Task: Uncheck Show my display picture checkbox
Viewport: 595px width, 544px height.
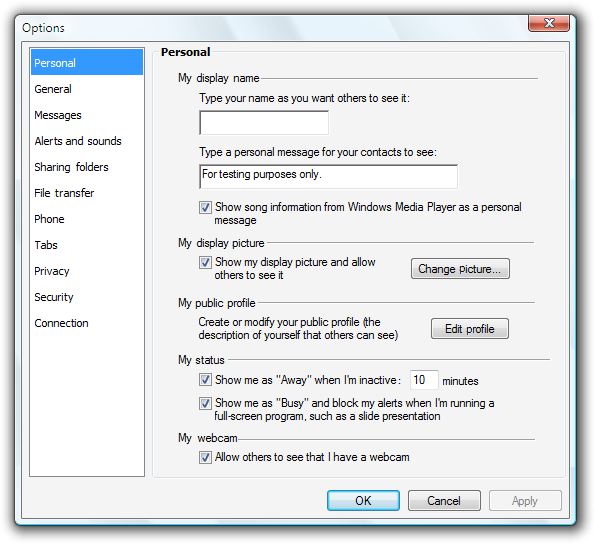Action: 205,263
